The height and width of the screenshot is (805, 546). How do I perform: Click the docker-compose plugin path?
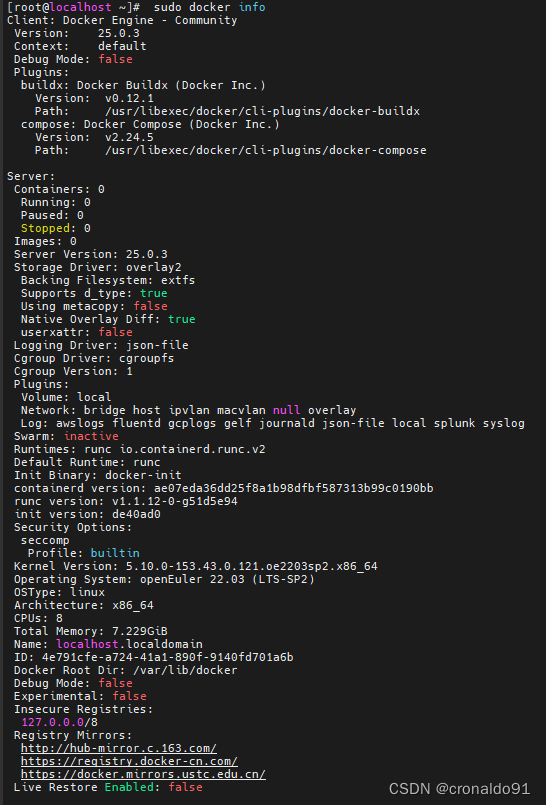[266, 150]
